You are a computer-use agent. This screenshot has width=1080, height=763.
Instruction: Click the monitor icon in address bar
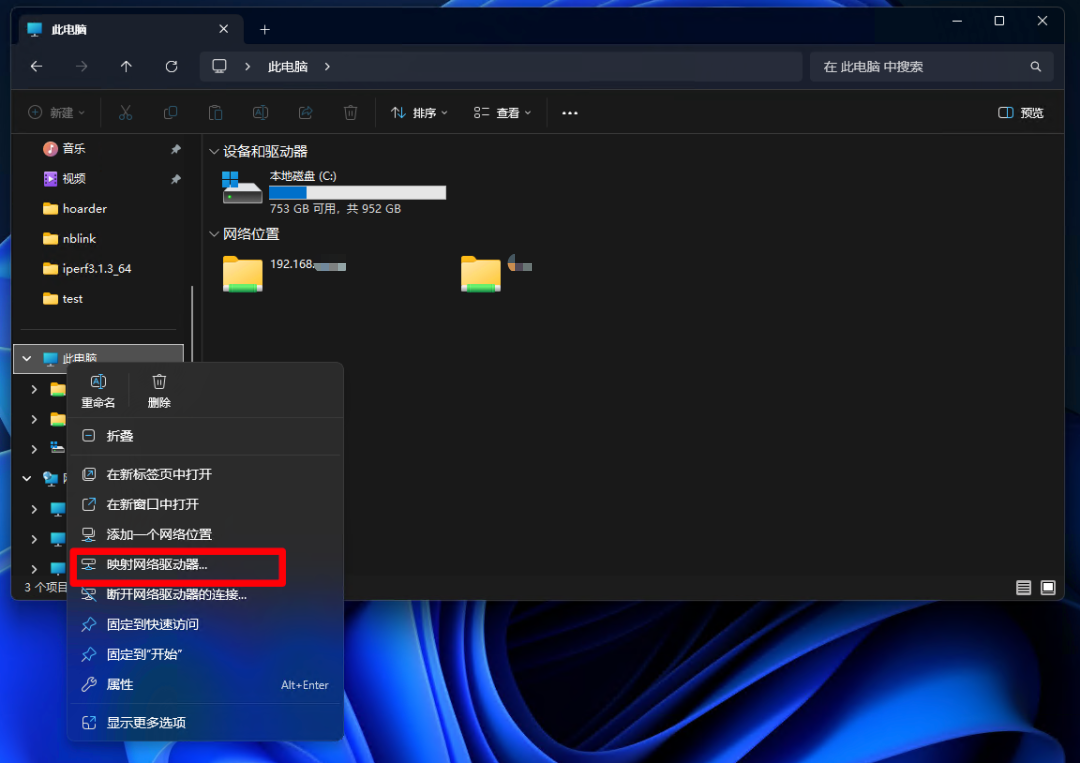click(x=219, y=66)
